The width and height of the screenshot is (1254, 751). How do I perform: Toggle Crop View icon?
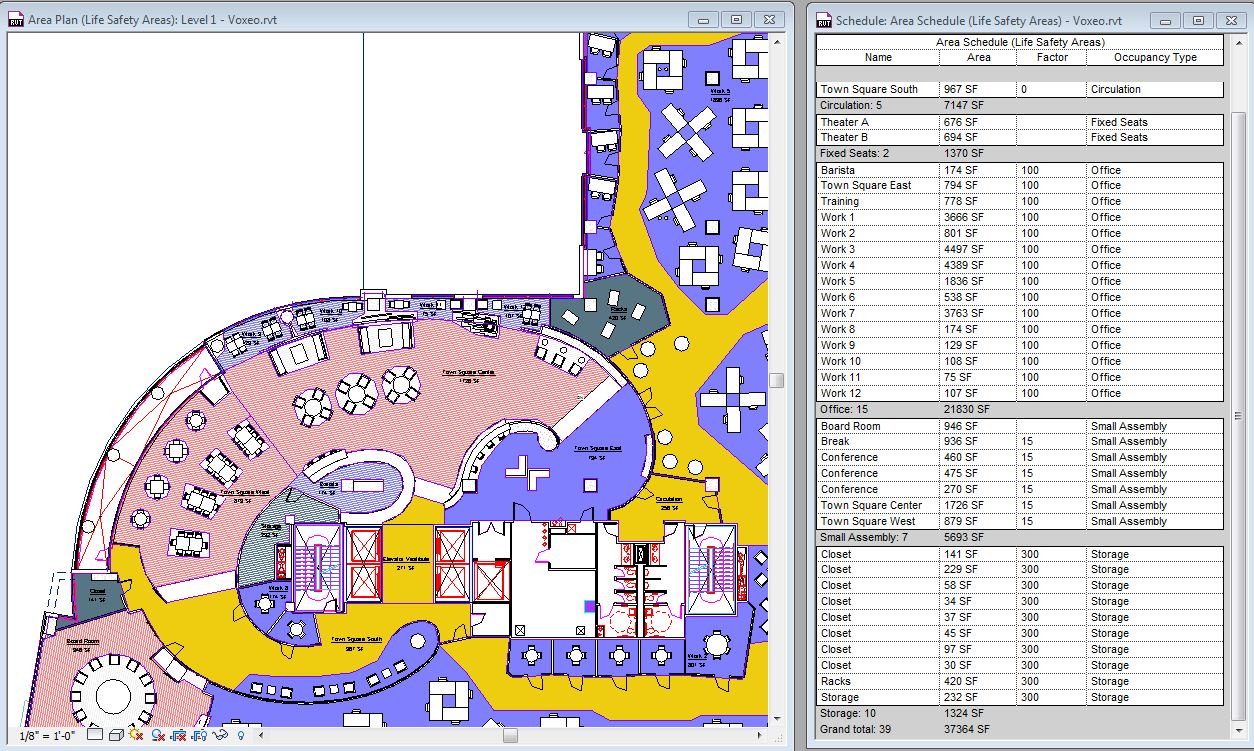point(179,736)
